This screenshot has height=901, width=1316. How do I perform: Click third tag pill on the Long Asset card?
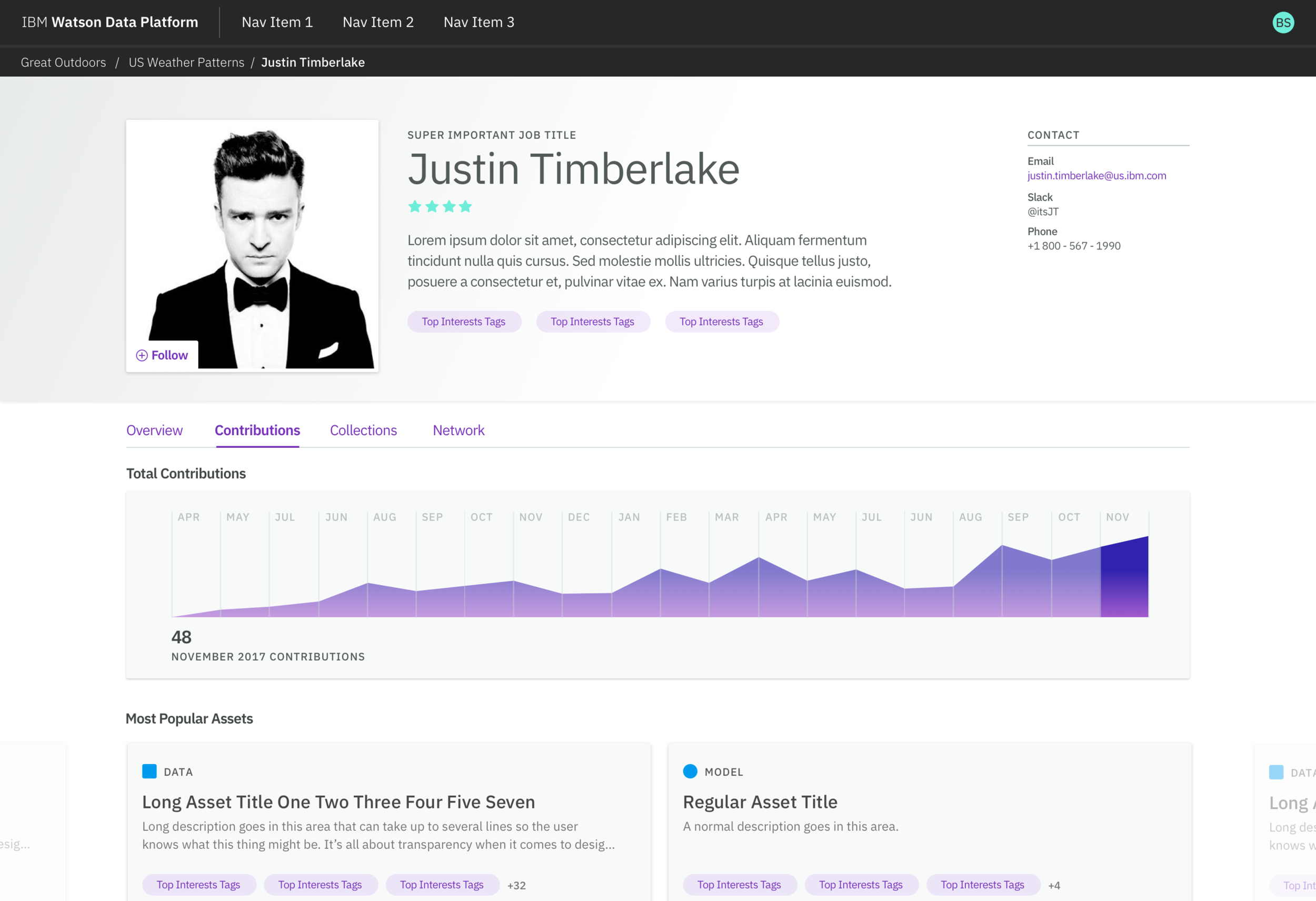[x=442, y=885]
